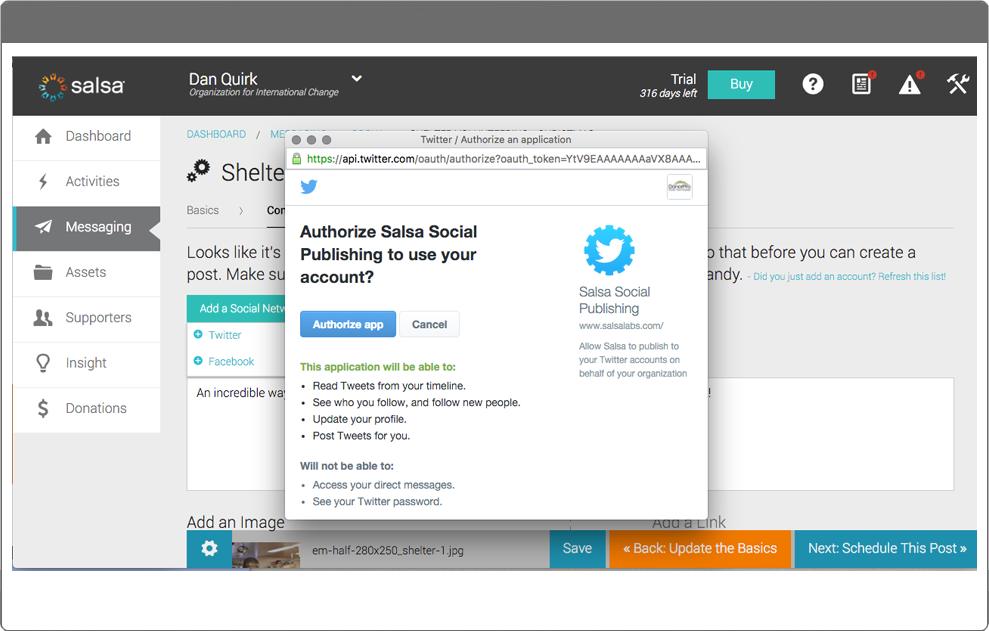The width and height of the screenshot is (989, 631).
Task: Open the Insight menu item
Action: coord(86,364)
